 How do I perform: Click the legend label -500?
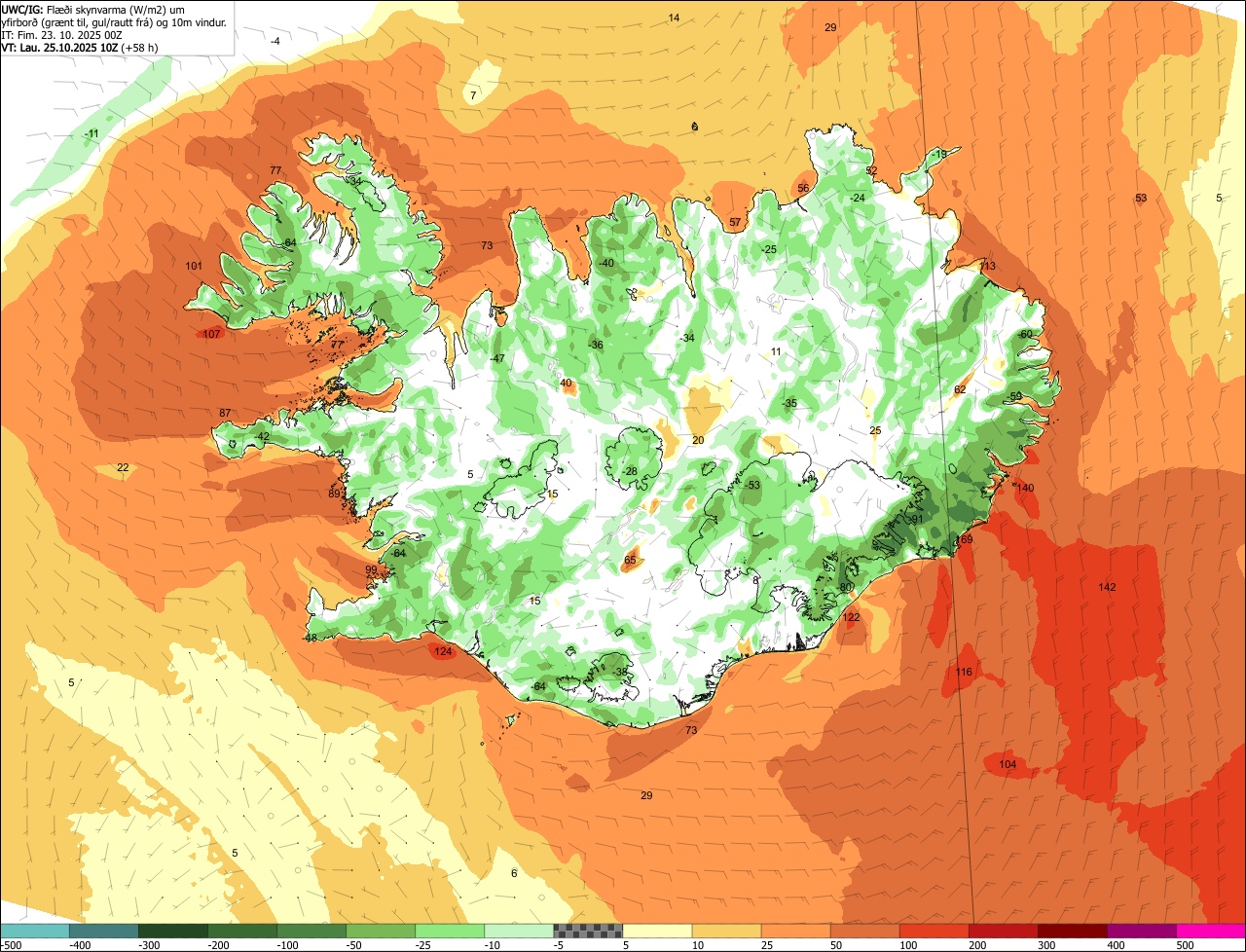point(12,945)
